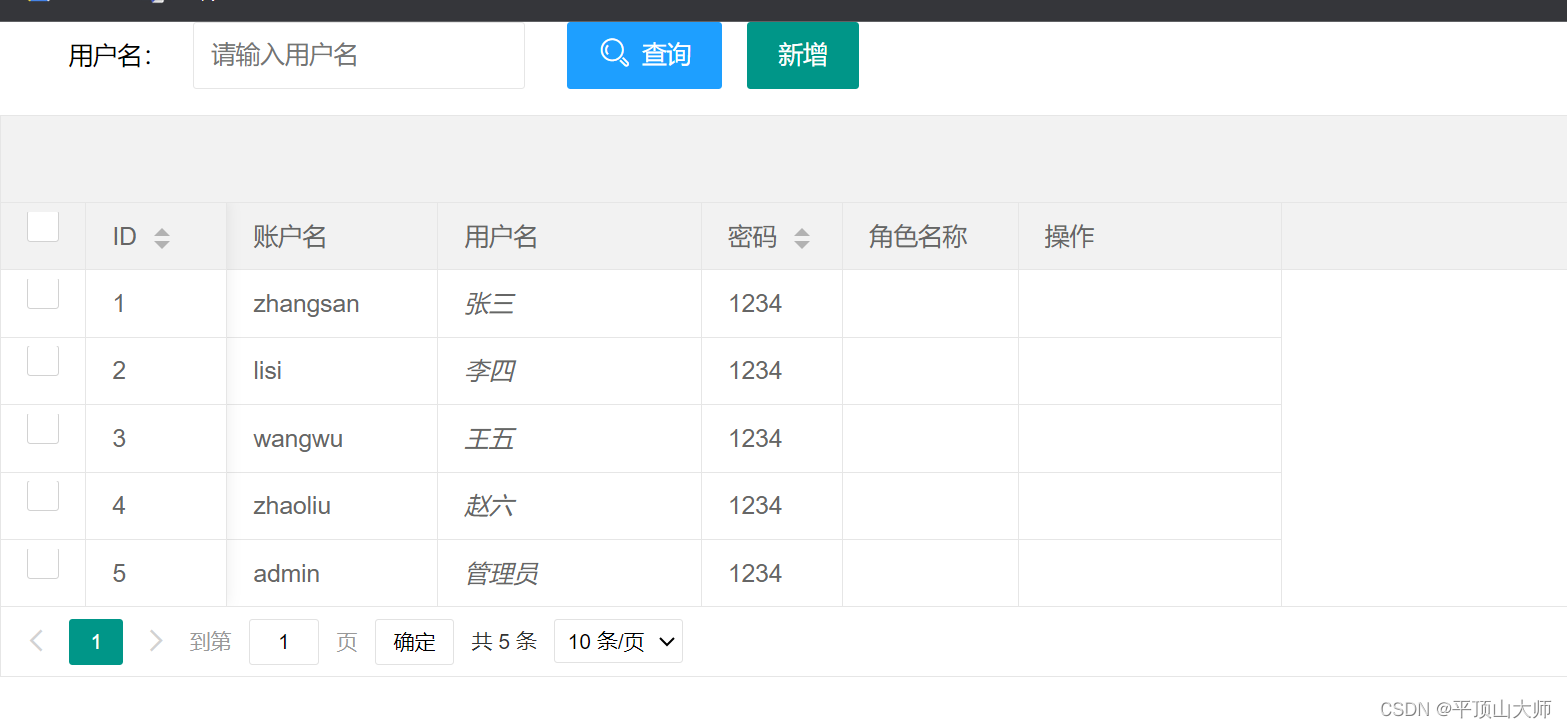Click the lisi account name cell
Screen dimensions: 1567x728
coord(332,371)
